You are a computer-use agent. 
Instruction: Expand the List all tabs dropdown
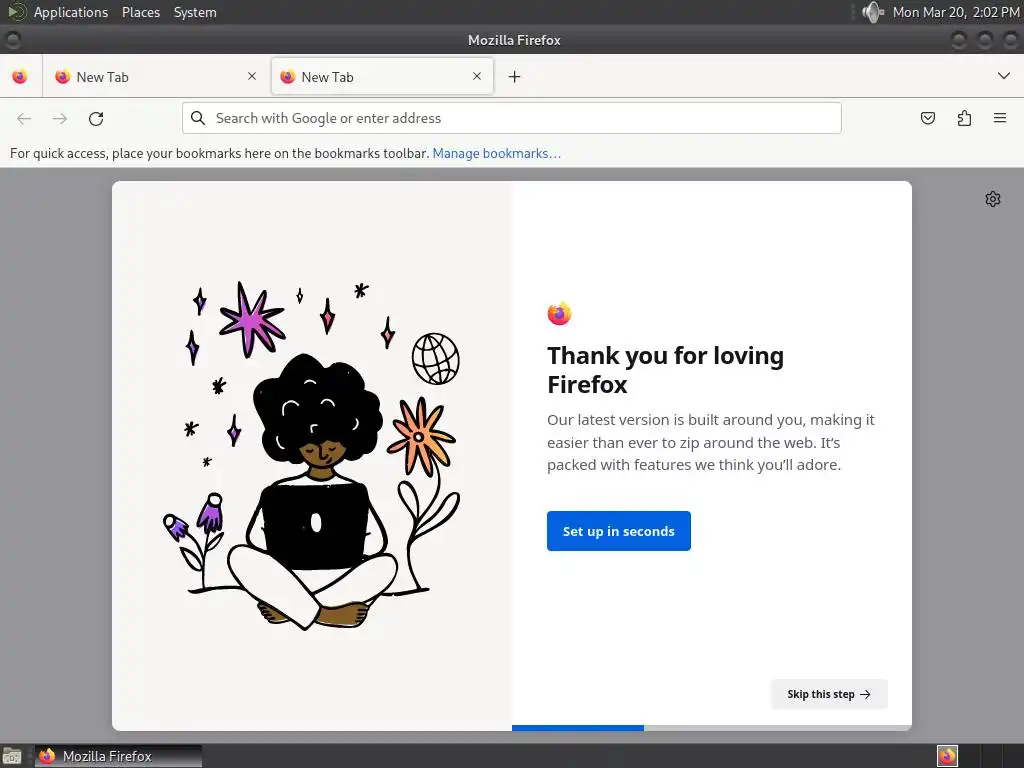[x=1004, y=76]
